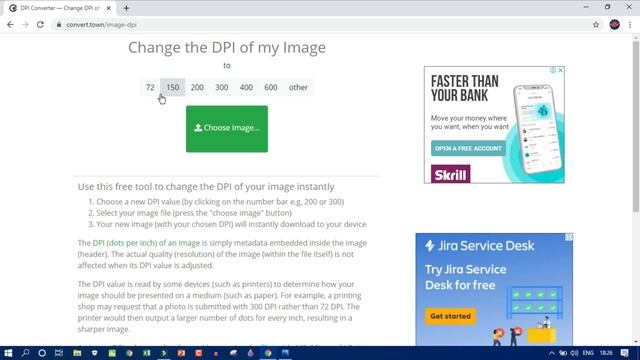Open the active Chrome taskbar icon

(268, 353)
